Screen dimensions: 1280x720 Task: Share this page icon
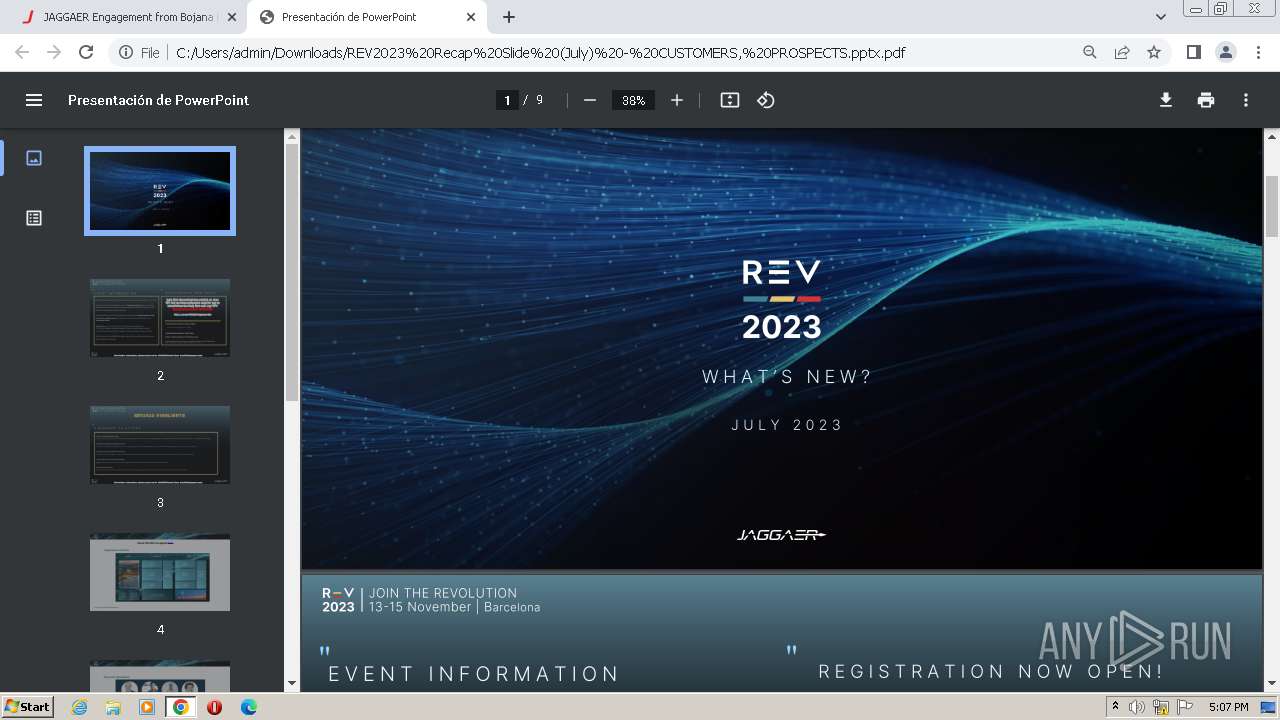[1122, 52]
